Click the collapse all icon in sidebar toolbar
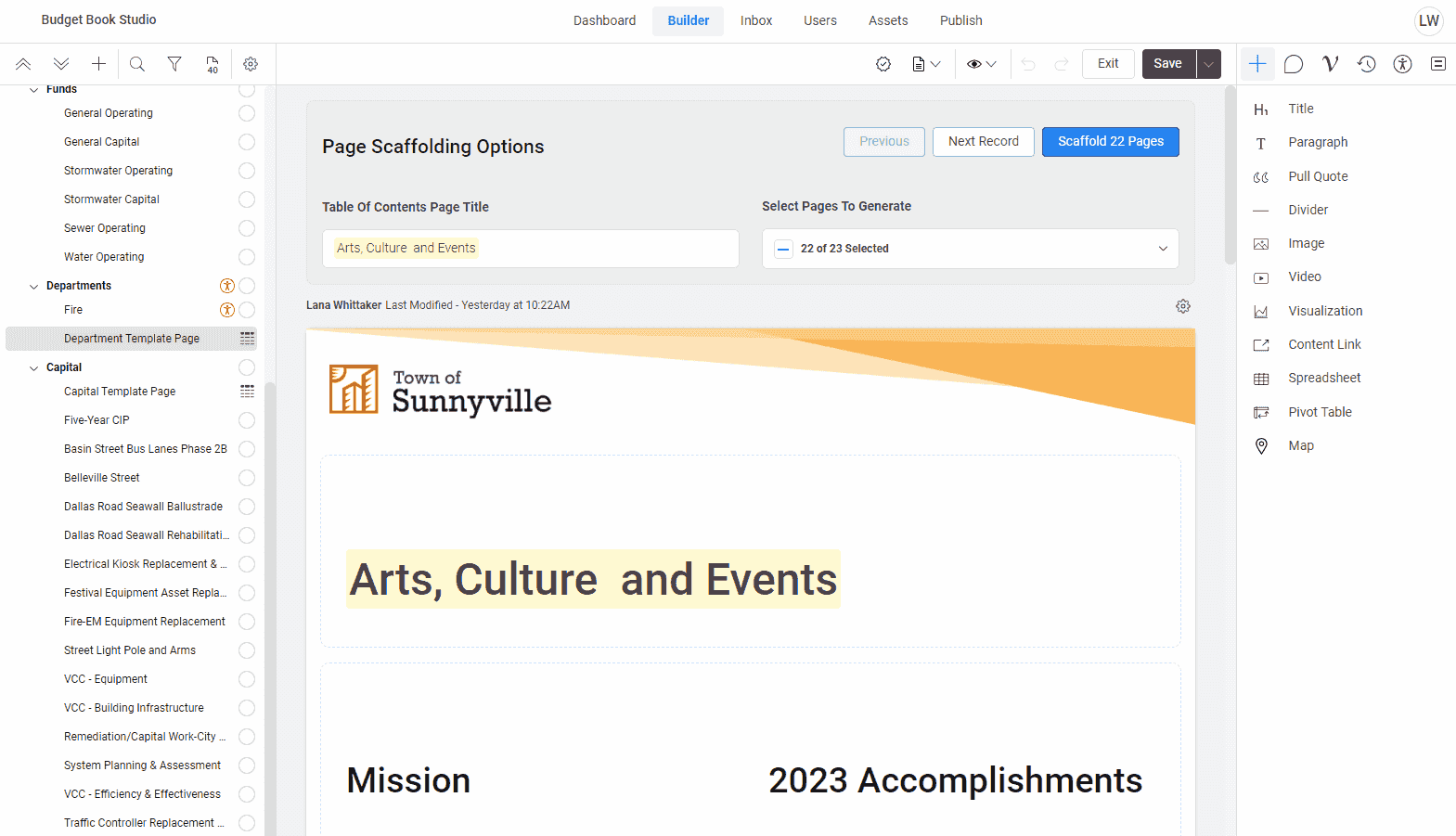The height and width of the screenshot is (836, 1456). 23,64
